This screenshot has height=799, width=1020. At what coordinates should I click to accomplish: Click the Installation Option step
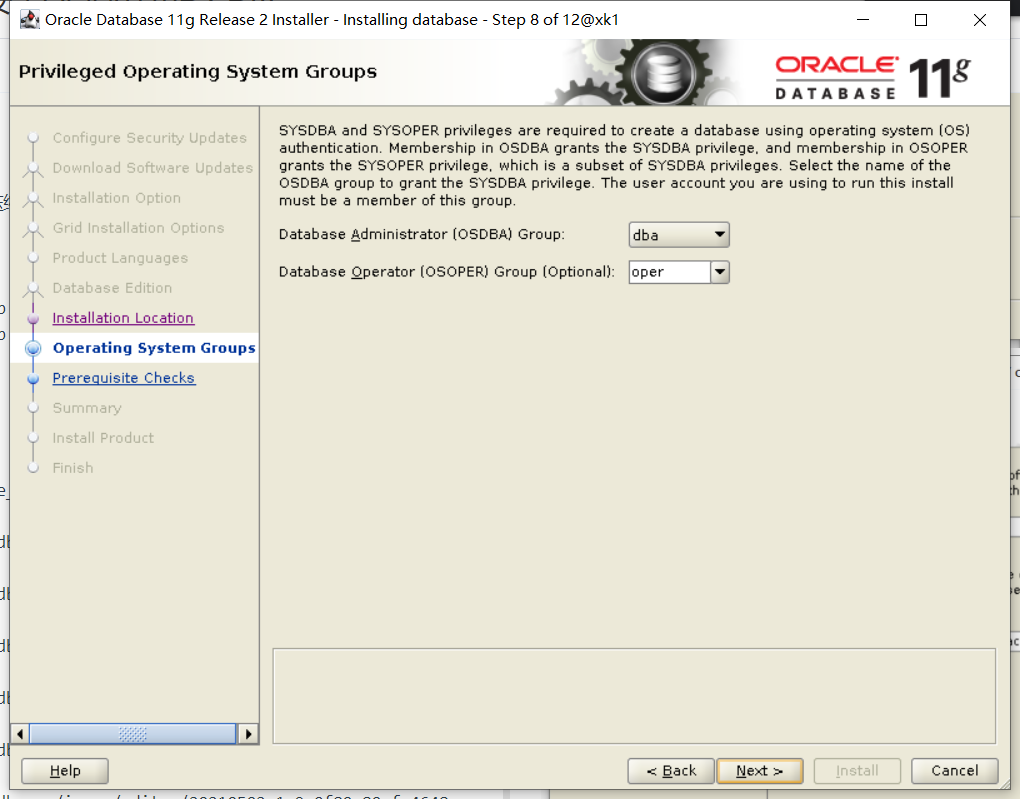click(x=116, y=198)
